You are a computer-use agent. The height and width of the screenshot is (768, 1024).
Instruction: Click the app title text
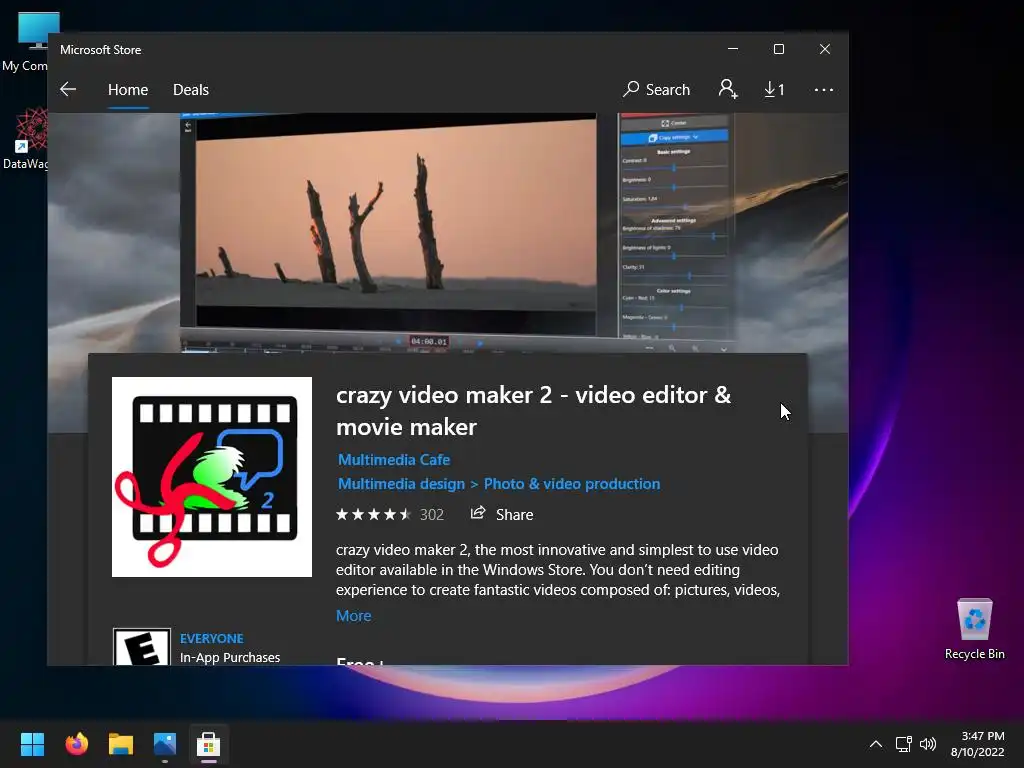pos(533,411)
